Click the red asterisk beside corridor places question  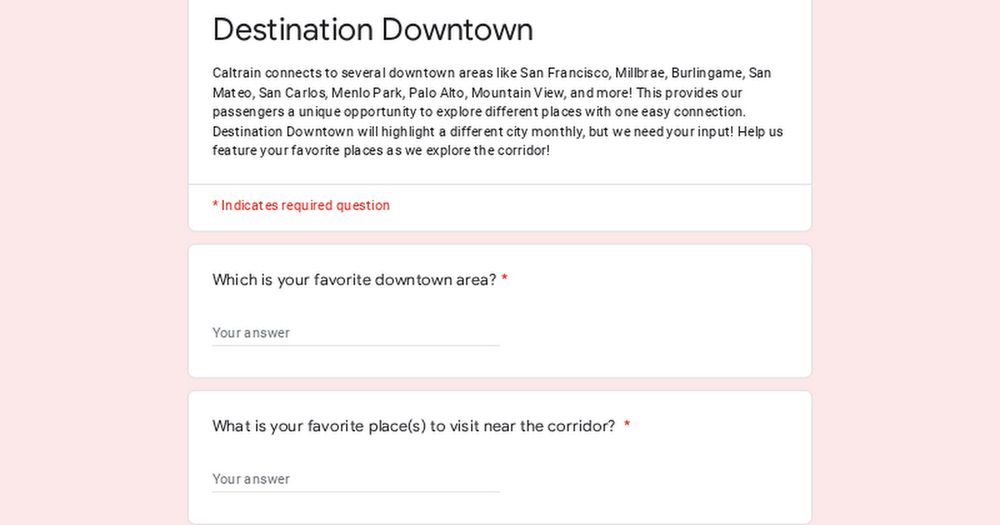(x=627, y=425)
